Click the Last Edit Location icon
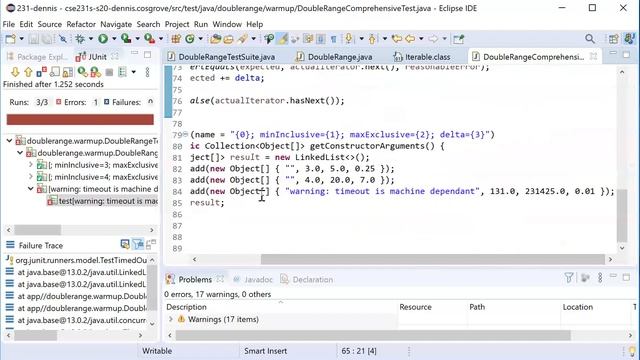Image resolution: width=640 pixels, height=360 pixels. tap(396, 39)
